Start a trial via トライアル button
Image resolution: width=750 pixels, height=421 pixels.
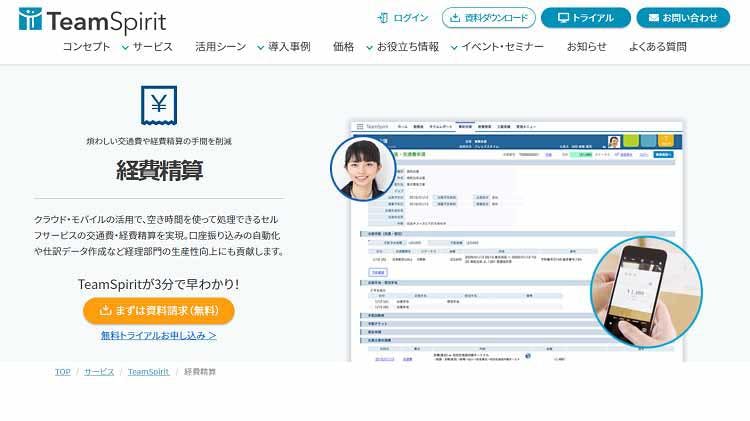[x=586, y=18]
